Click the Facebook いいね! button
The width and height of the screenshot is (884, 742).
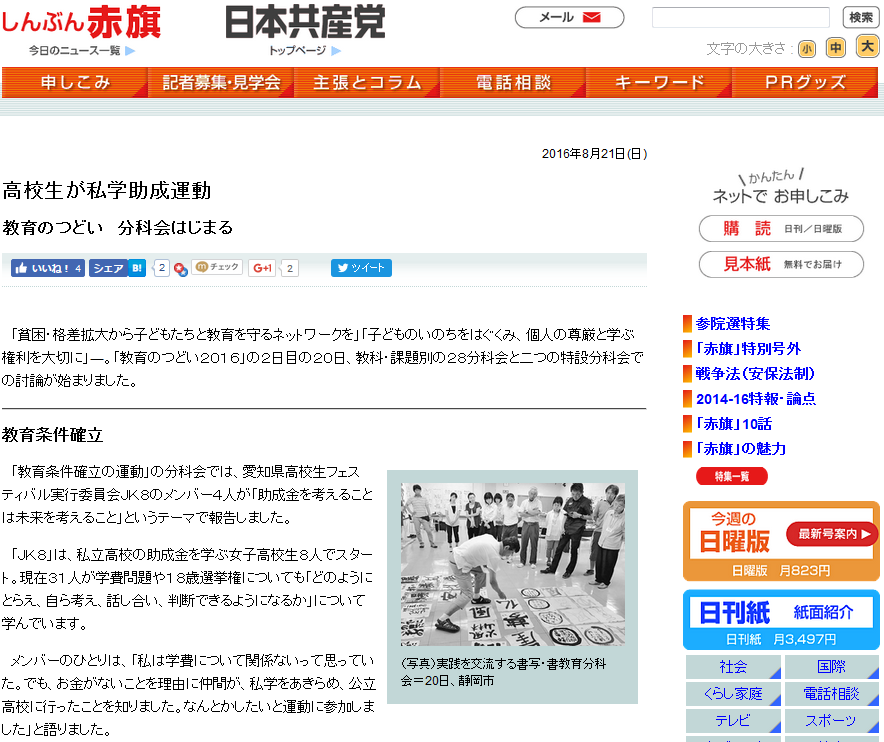(x=48, y=268)
